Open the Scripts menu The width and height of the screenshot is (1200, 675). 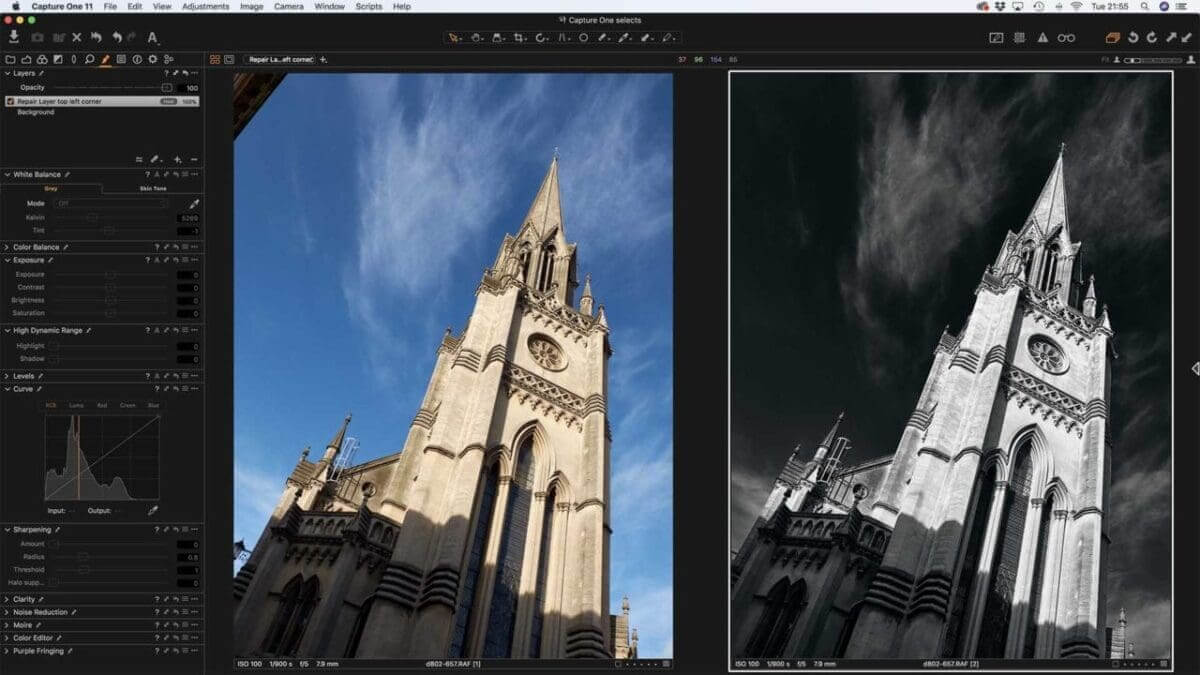click(x=369, y=6)
